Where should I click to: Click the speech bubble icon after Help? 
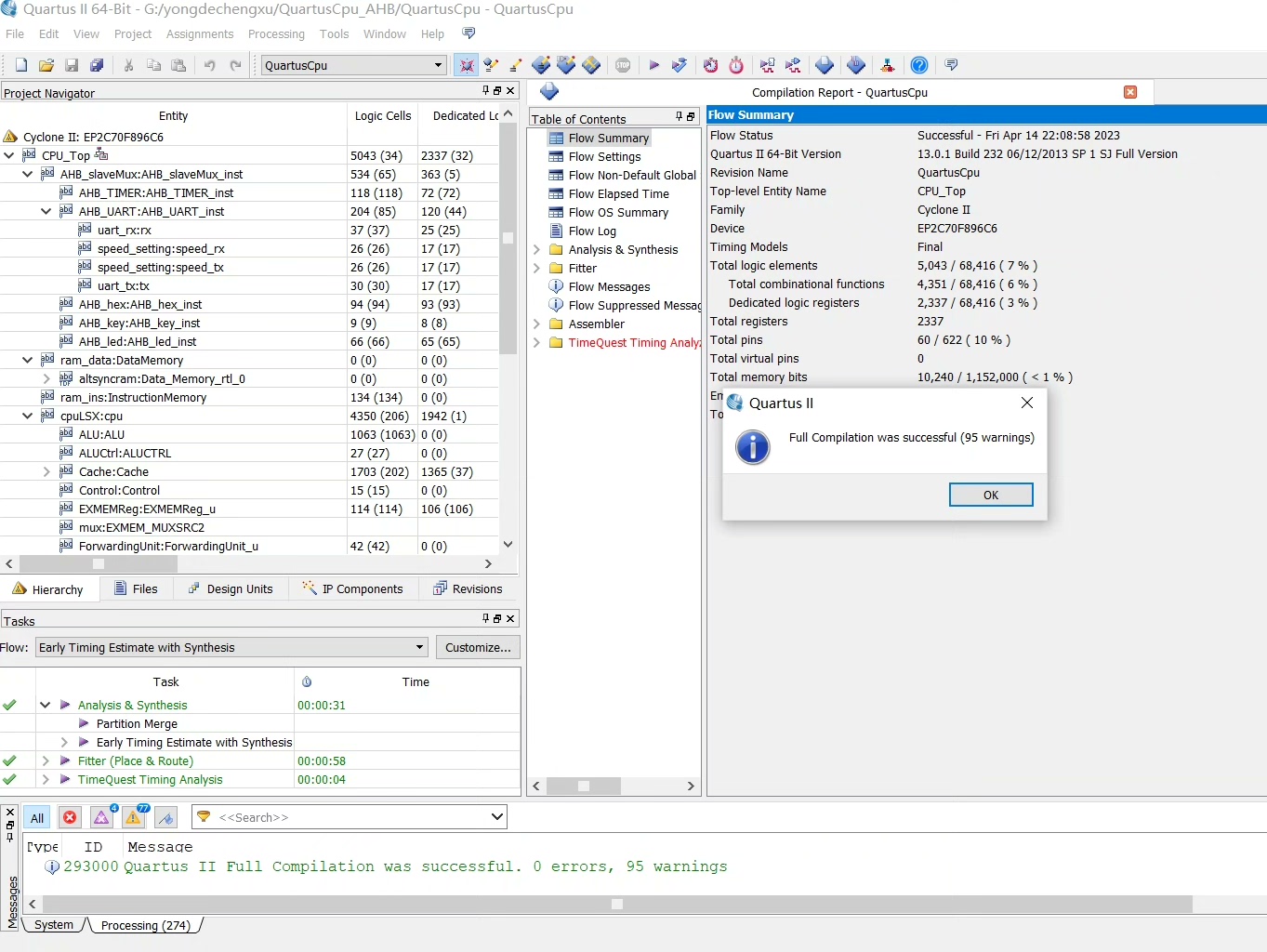point(951,65)
